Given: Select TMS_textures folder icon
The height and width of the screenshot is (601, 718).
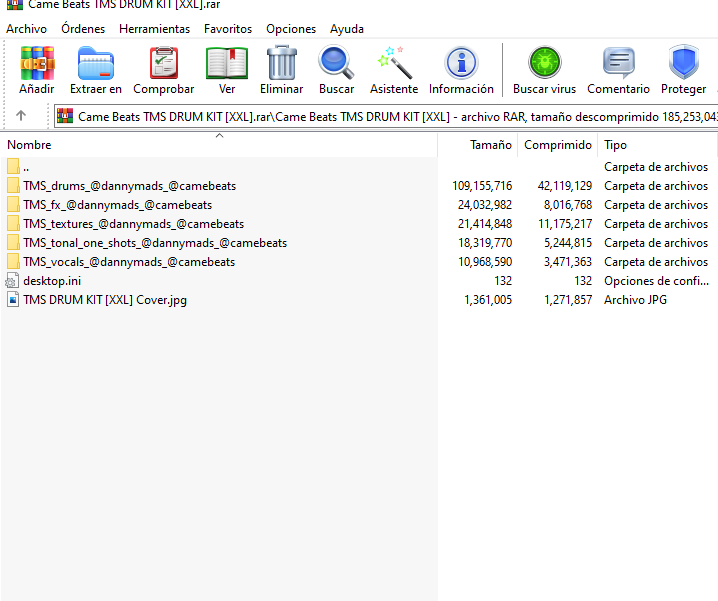Looking at the screenshot, I should point(13,224).
